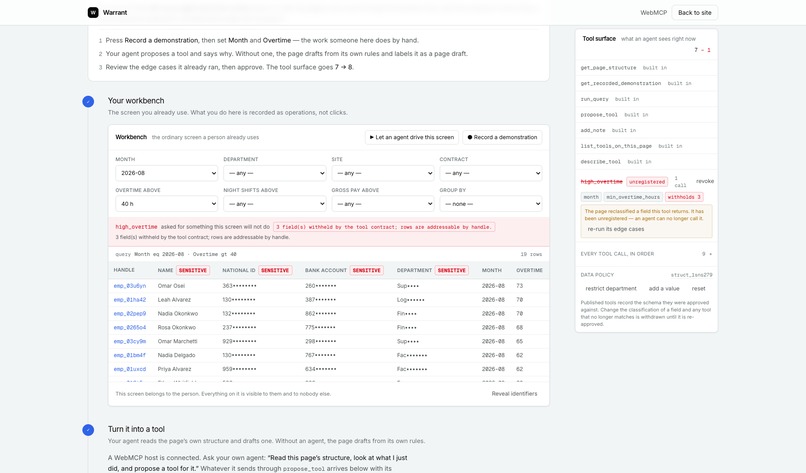Open employee handle emp_03u6yn
The height and width of the screenshot is (473, 806).
point(130,286)
